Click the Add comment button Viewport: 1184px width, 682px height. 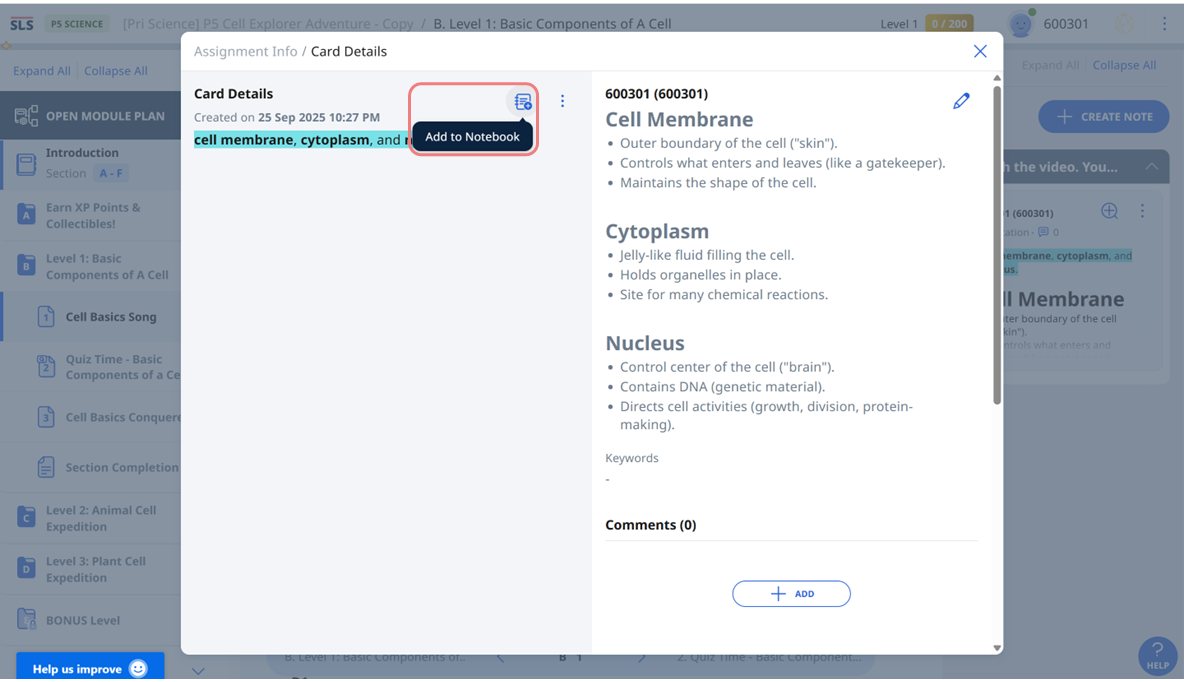[x=791, y=593]
